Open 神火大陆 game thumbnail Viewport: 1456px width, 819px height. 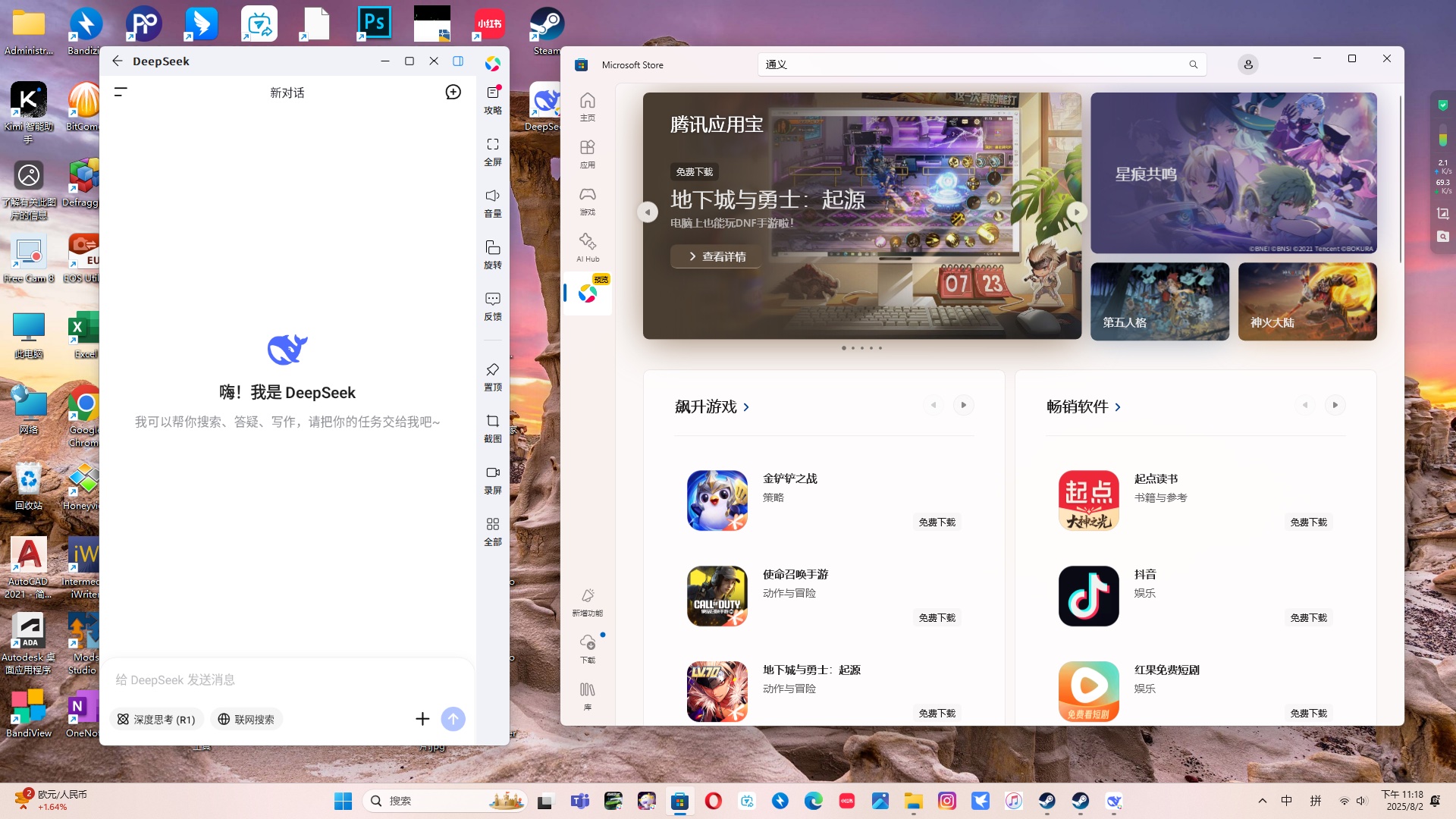point(1307,301)
